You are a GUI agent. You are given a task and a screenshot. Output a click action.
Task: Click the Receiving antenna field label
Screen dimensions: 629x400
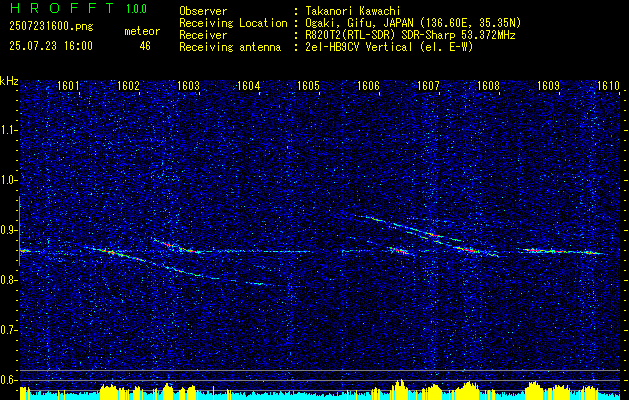pos(230,47)
